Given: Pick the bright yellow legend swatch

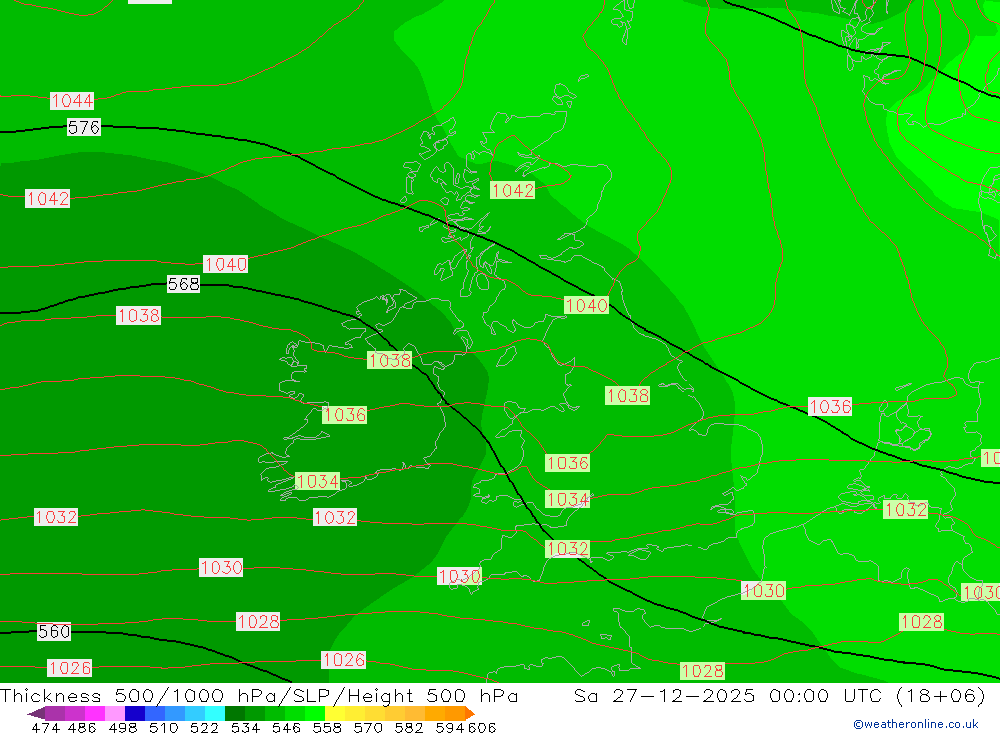Looking at the screenshot, I should 335,713.
